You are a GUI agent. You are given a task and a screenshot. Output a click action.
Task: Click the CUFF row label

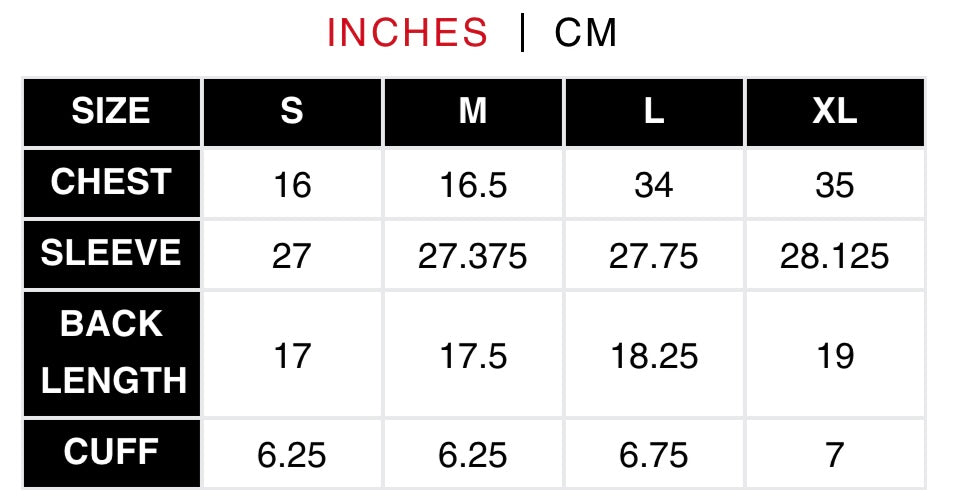tap(112, 453)
